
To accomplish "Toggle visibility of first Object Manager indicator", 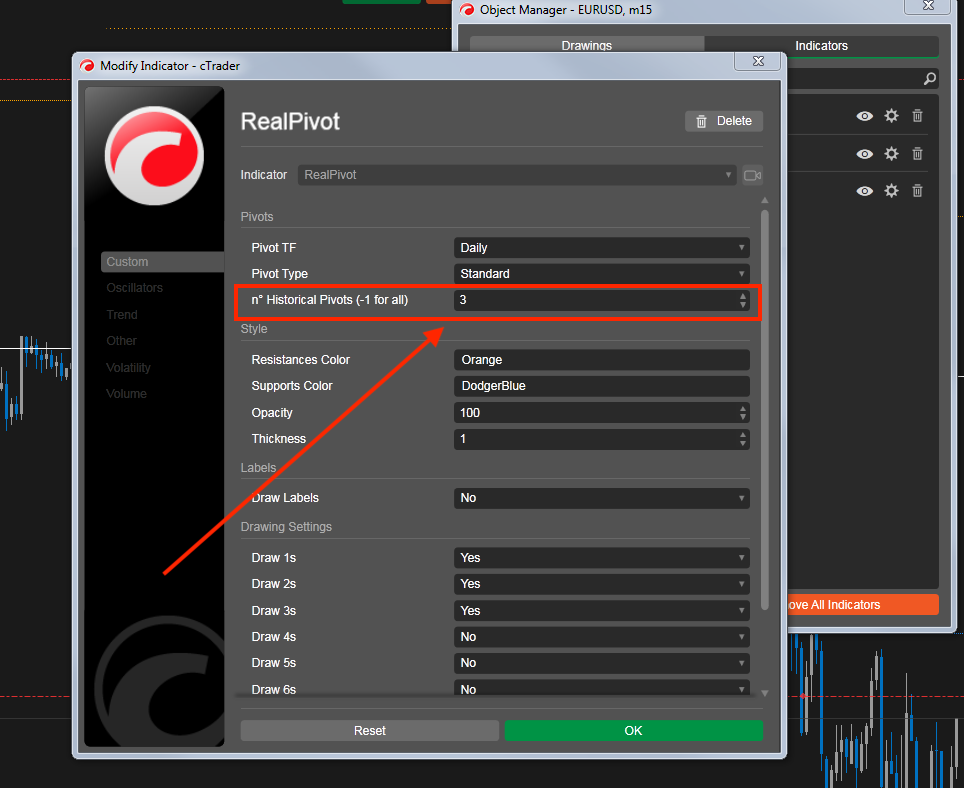I will click(x=864, y=116).
